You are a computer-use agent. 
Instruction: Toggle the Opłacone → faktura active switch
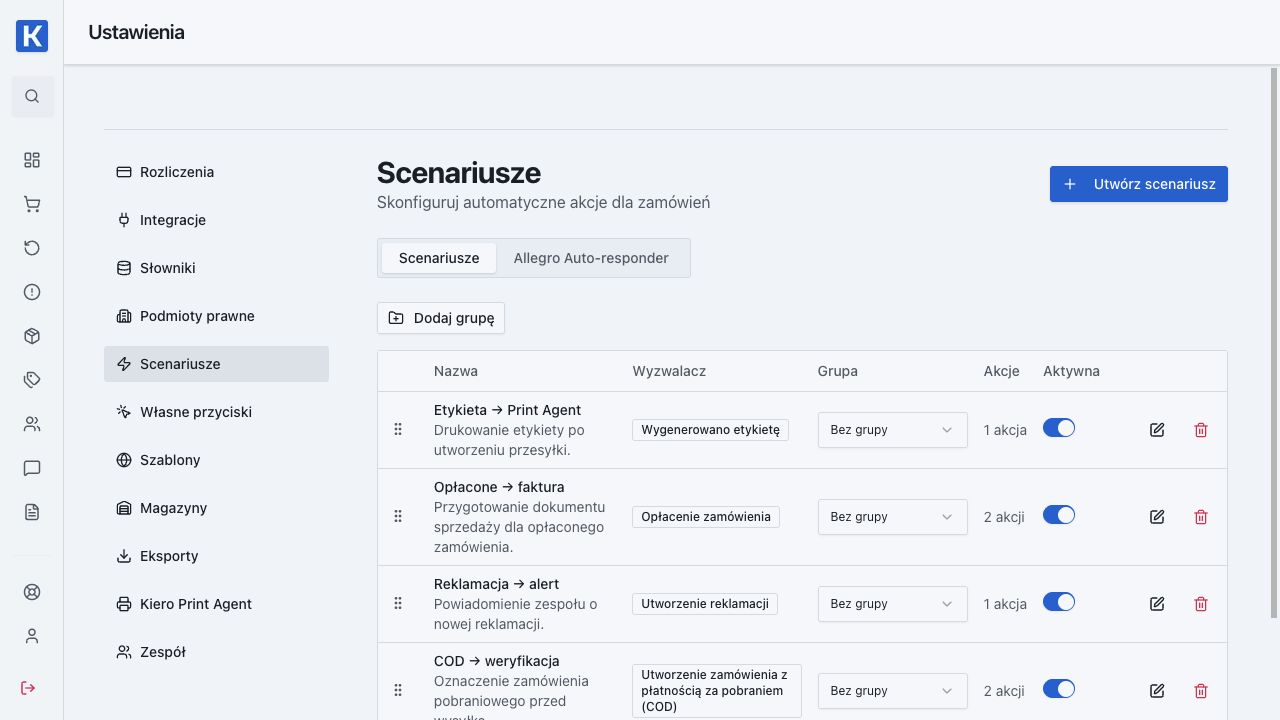pos(1059,515)
